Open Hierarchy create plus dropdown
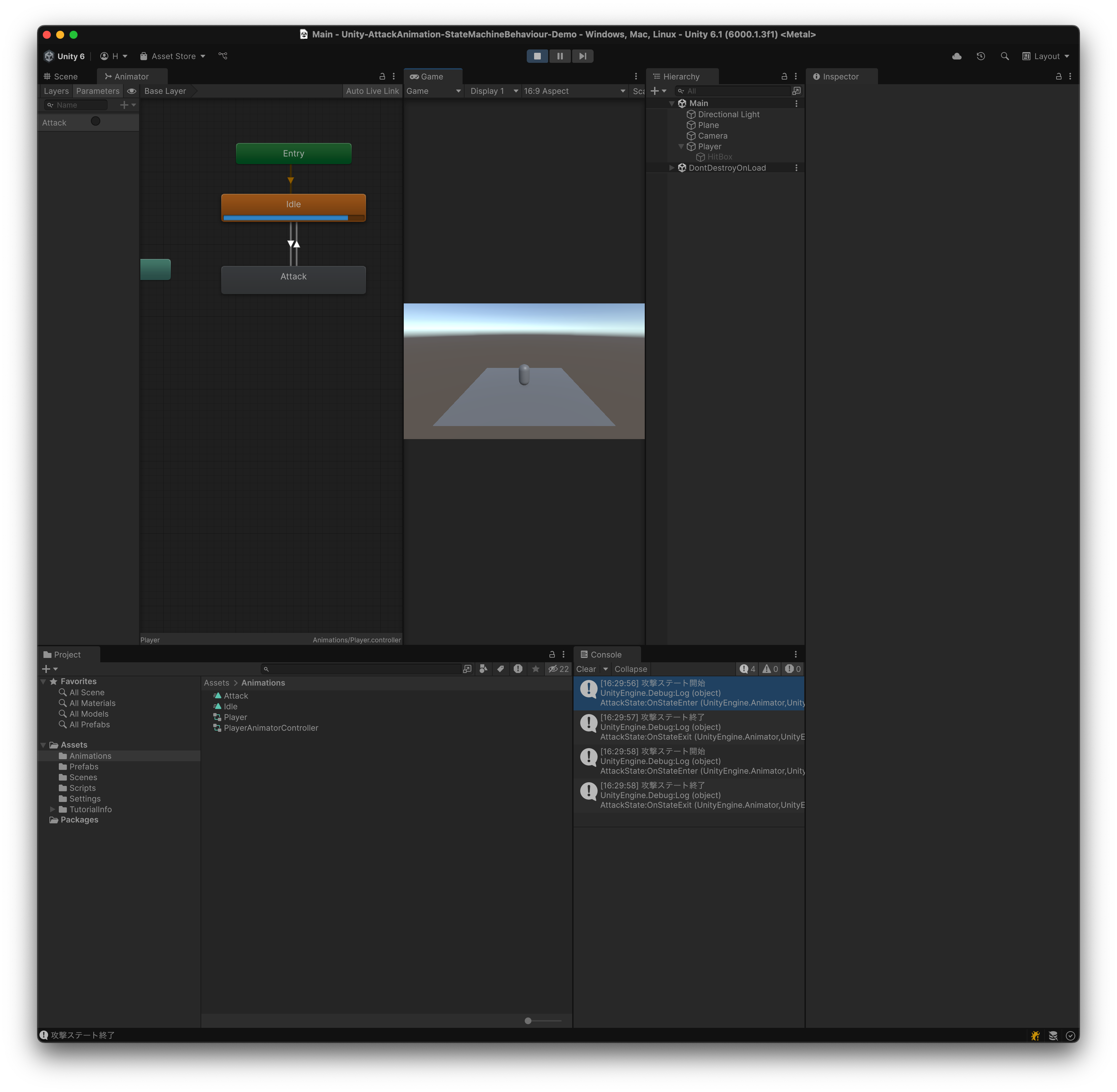 click(x=658, y=91)
